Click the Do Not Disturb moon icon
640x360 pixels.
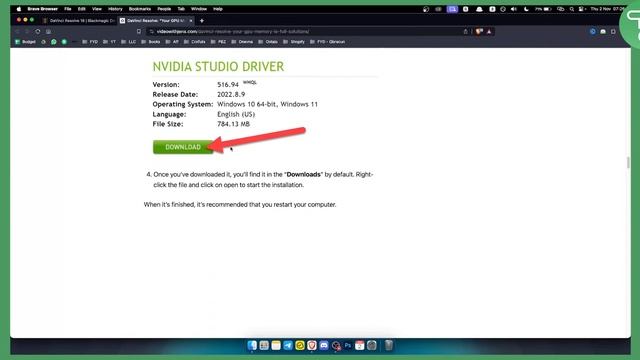pos(526,9)
